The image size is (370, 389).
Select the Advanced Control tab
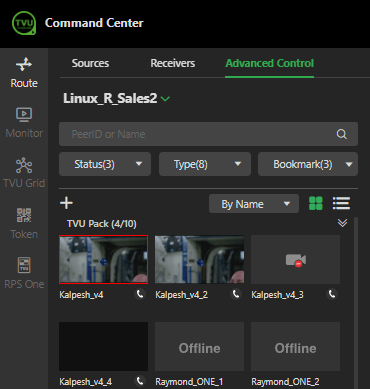(x=270, y=63)
